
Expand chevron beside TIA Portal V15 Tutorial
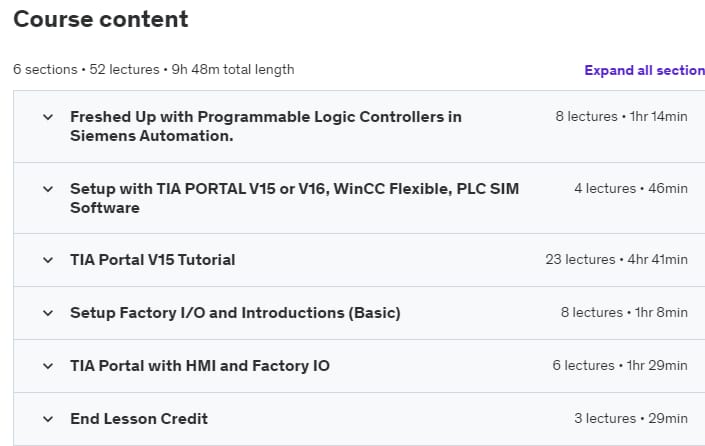[x=47, y=260]
